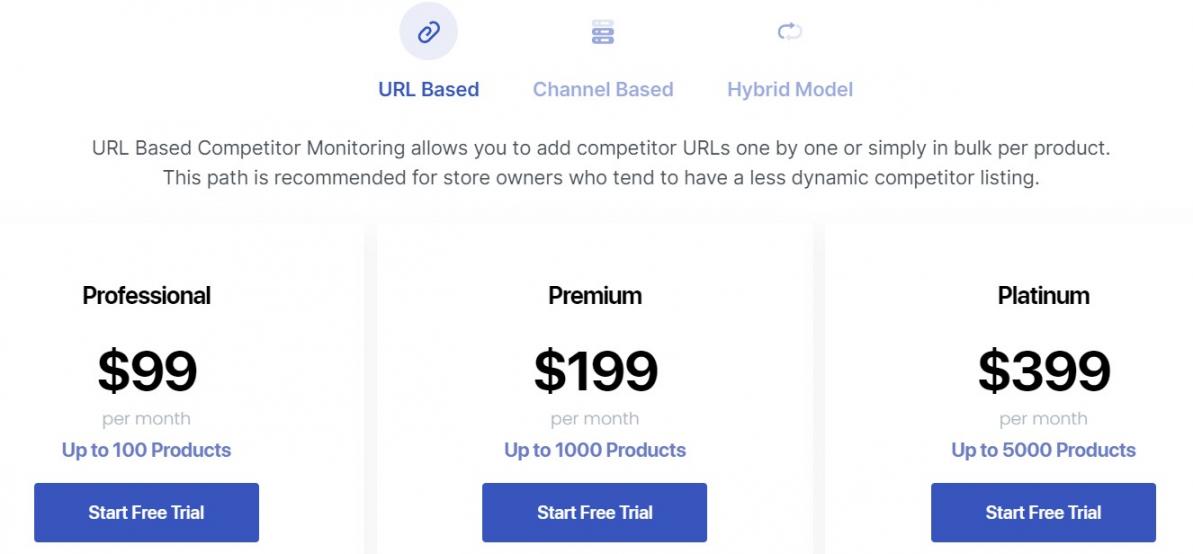Click the server stack icon above Channel Based

click(602, 32)
